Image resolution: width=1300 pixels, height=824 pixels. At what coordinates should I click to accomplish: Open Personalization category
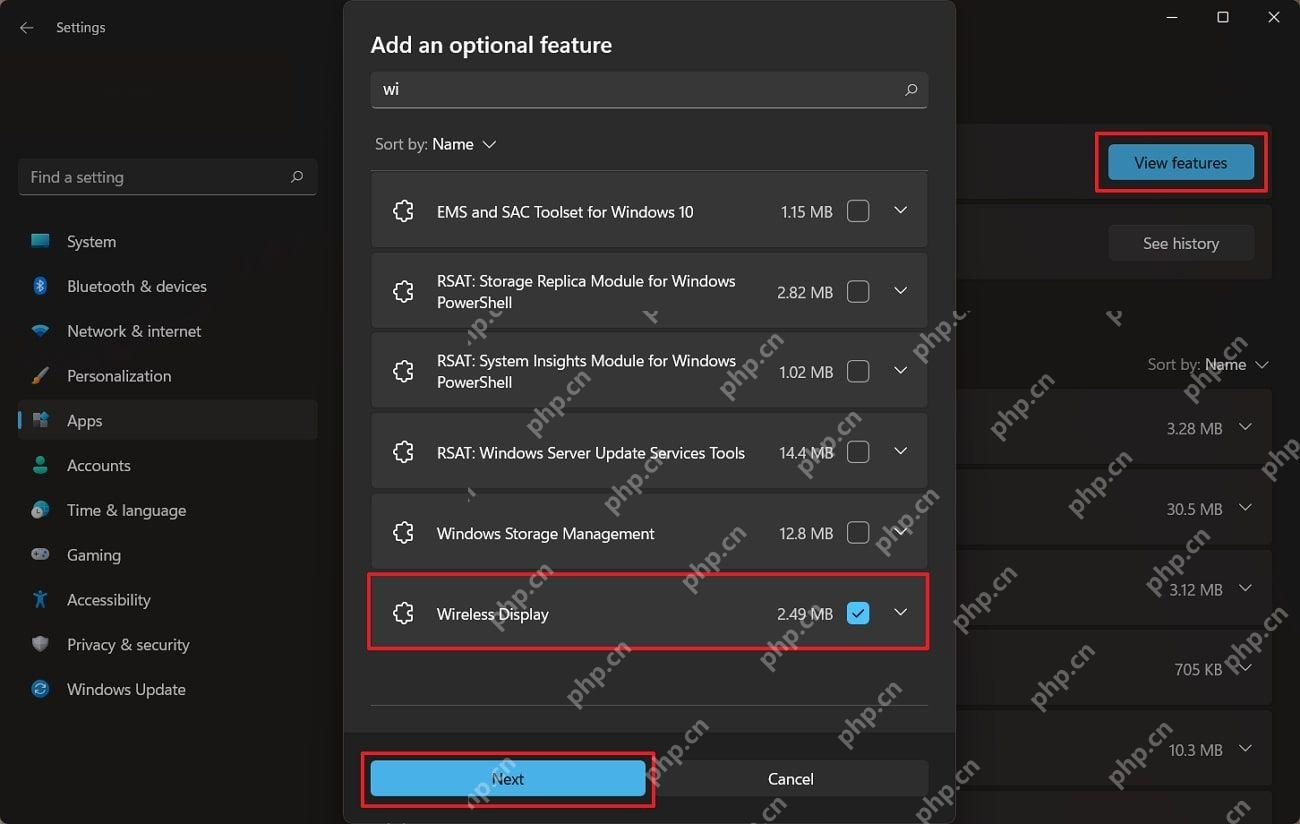pyautogui.click(x=168, y=376)
